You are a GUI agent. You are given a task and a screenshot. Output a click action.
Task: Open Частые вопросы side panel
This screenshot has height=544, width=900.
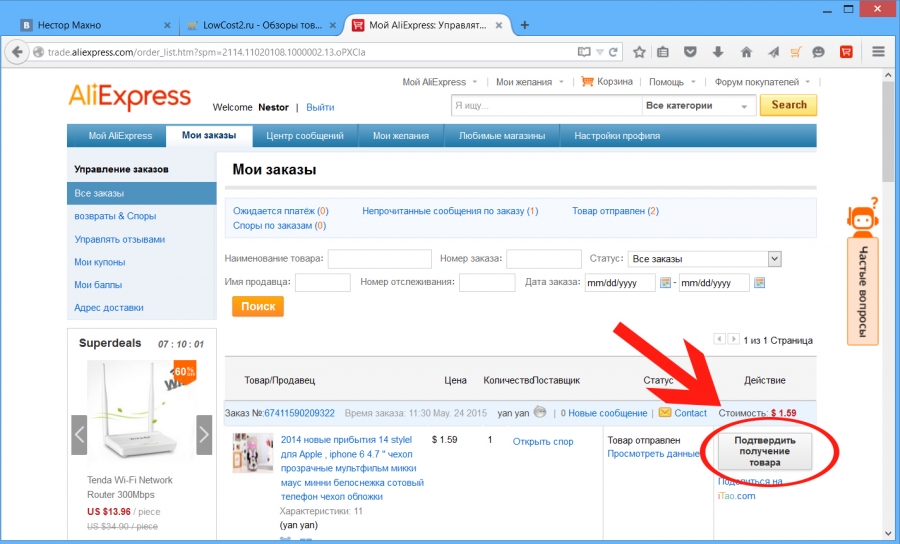(x=863, y=292)
